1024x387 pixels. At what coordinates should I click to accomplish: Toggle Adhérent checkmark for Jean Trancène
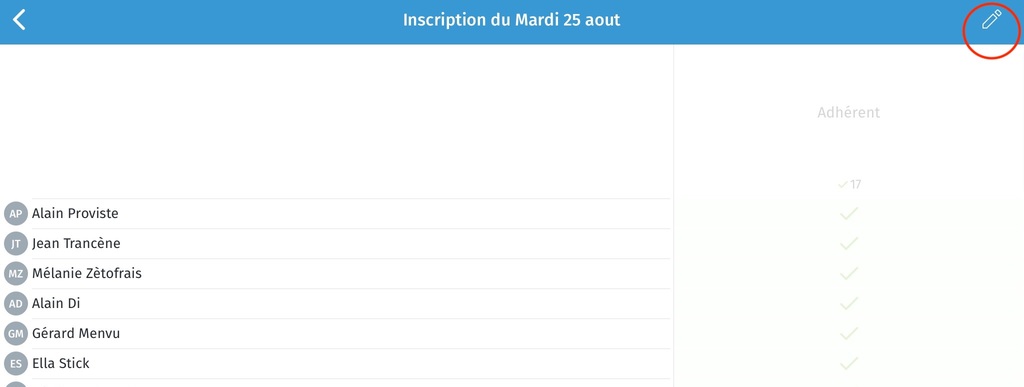coord(848,243)
